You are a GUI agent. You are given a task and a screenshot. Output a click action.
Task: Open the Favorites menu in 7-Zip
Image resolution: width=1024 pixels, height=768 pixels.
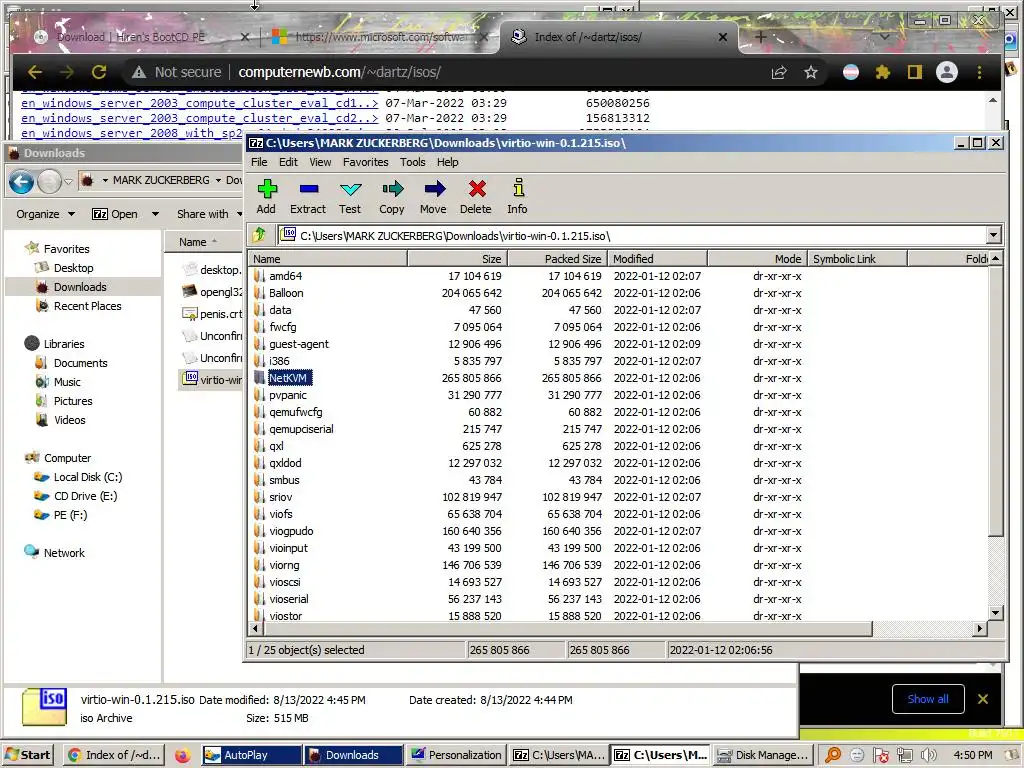click(x=366, y=162)
